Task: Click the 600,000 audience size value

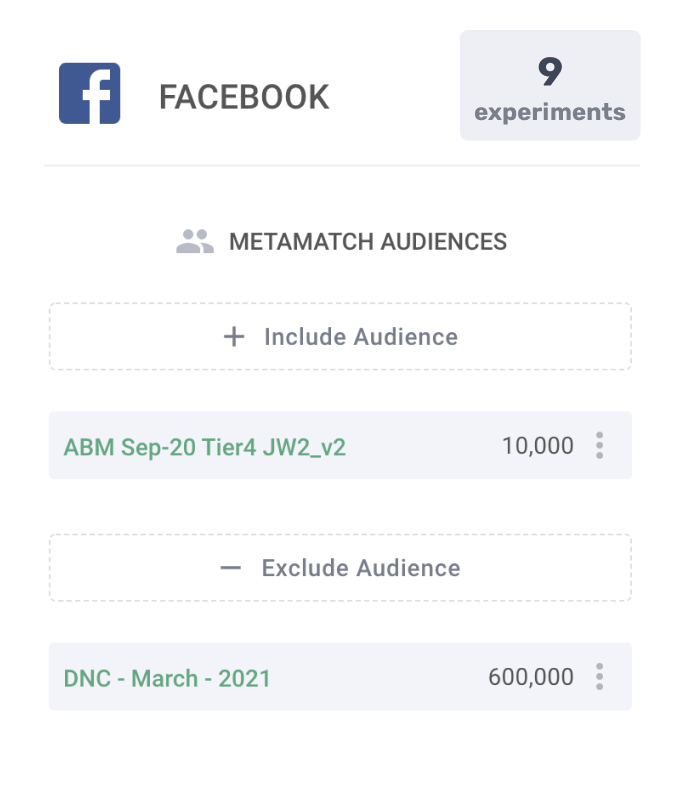Action: pyautogui.click(x=531, y=678)
